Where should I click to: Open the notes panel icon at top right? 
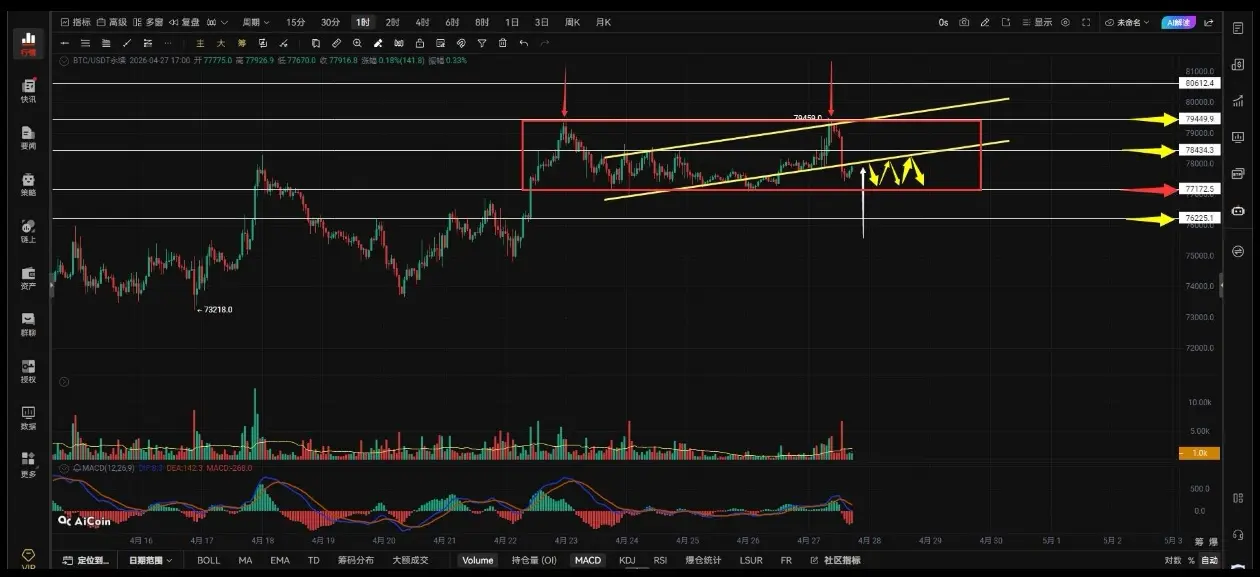1238,28
